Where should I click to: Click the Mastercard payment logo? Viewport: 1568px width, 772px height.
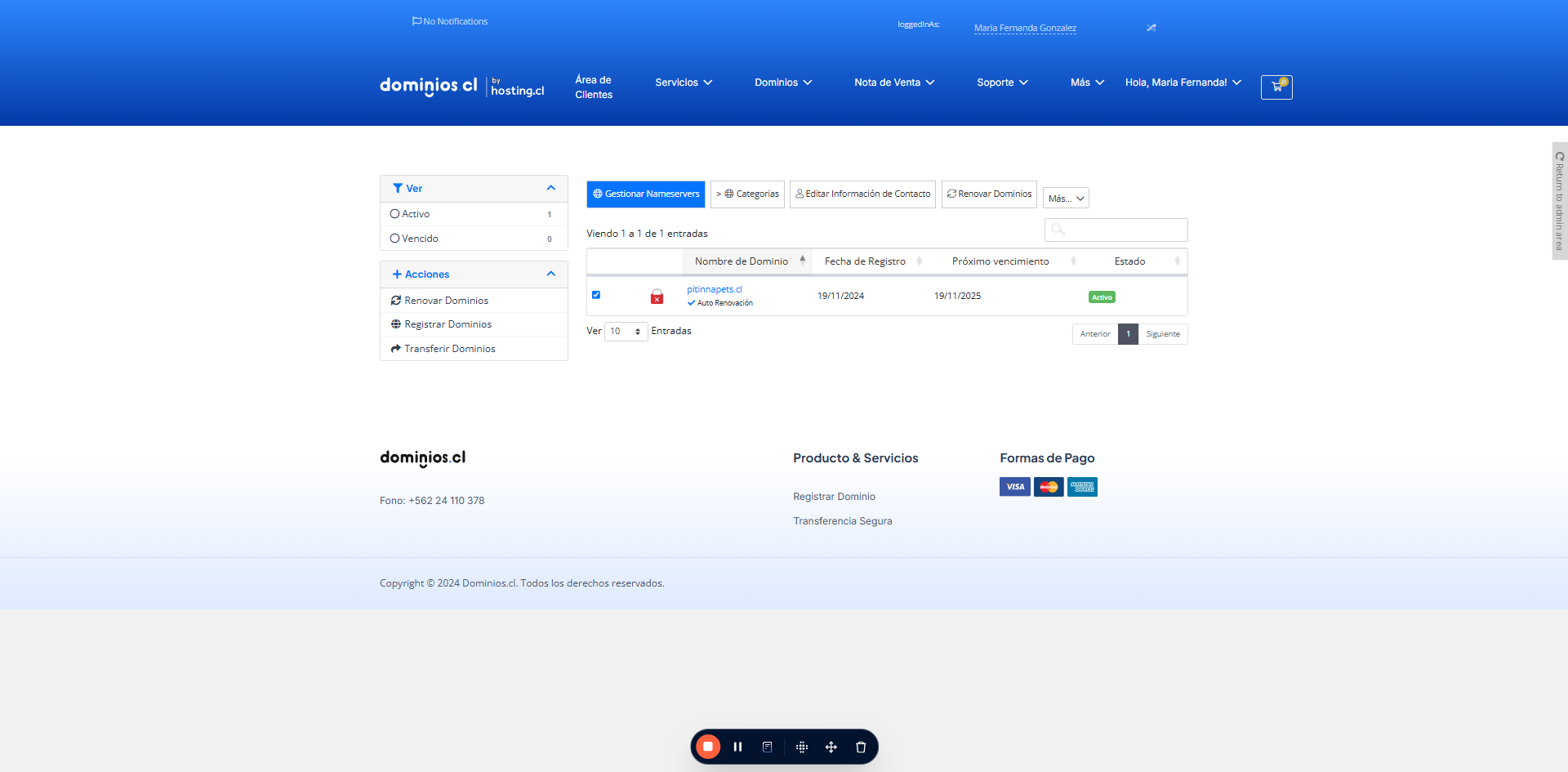(x=1049, y=487)
